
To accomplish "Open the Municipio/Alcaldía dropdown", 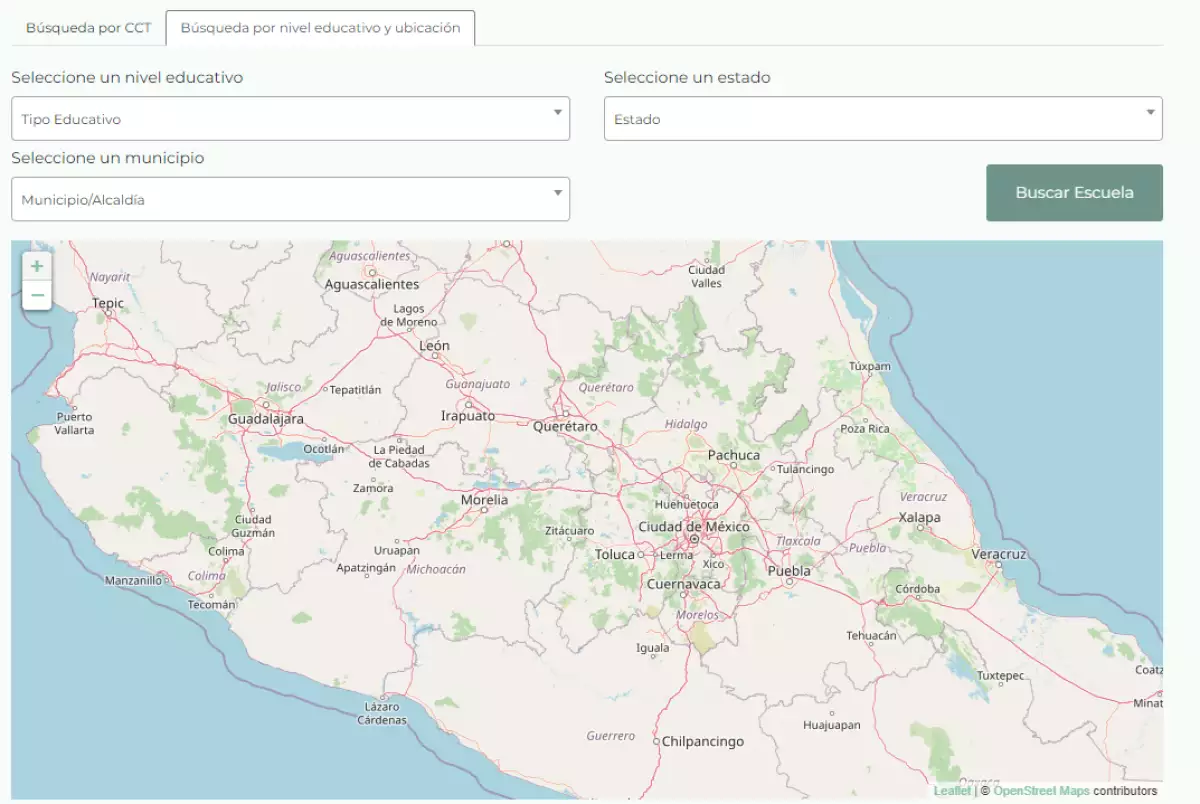I will point(290,200).
